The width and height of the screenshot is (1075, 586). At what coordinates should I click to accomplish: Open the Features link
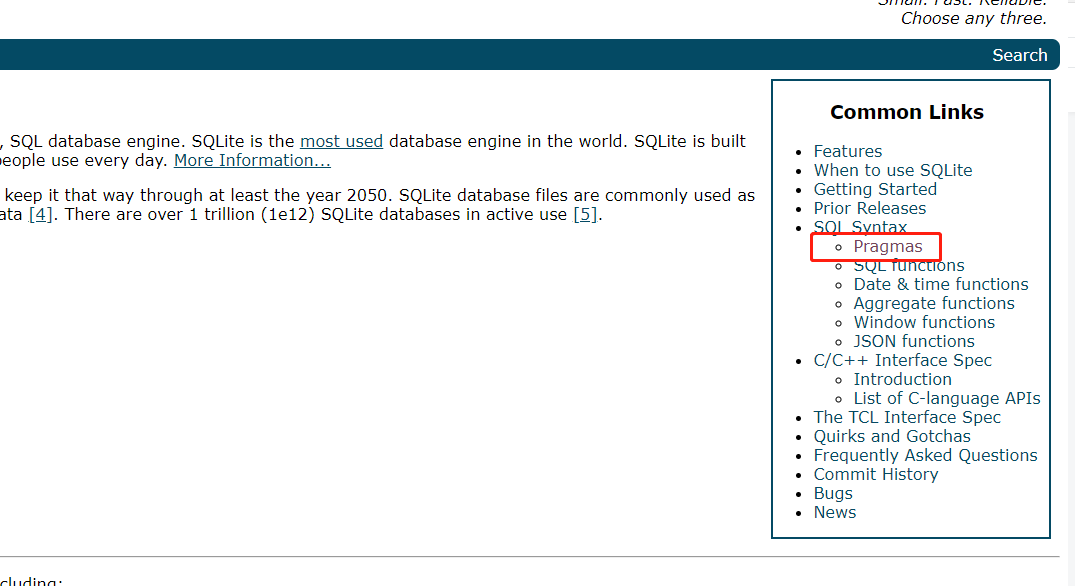click(x=847, y=151)
